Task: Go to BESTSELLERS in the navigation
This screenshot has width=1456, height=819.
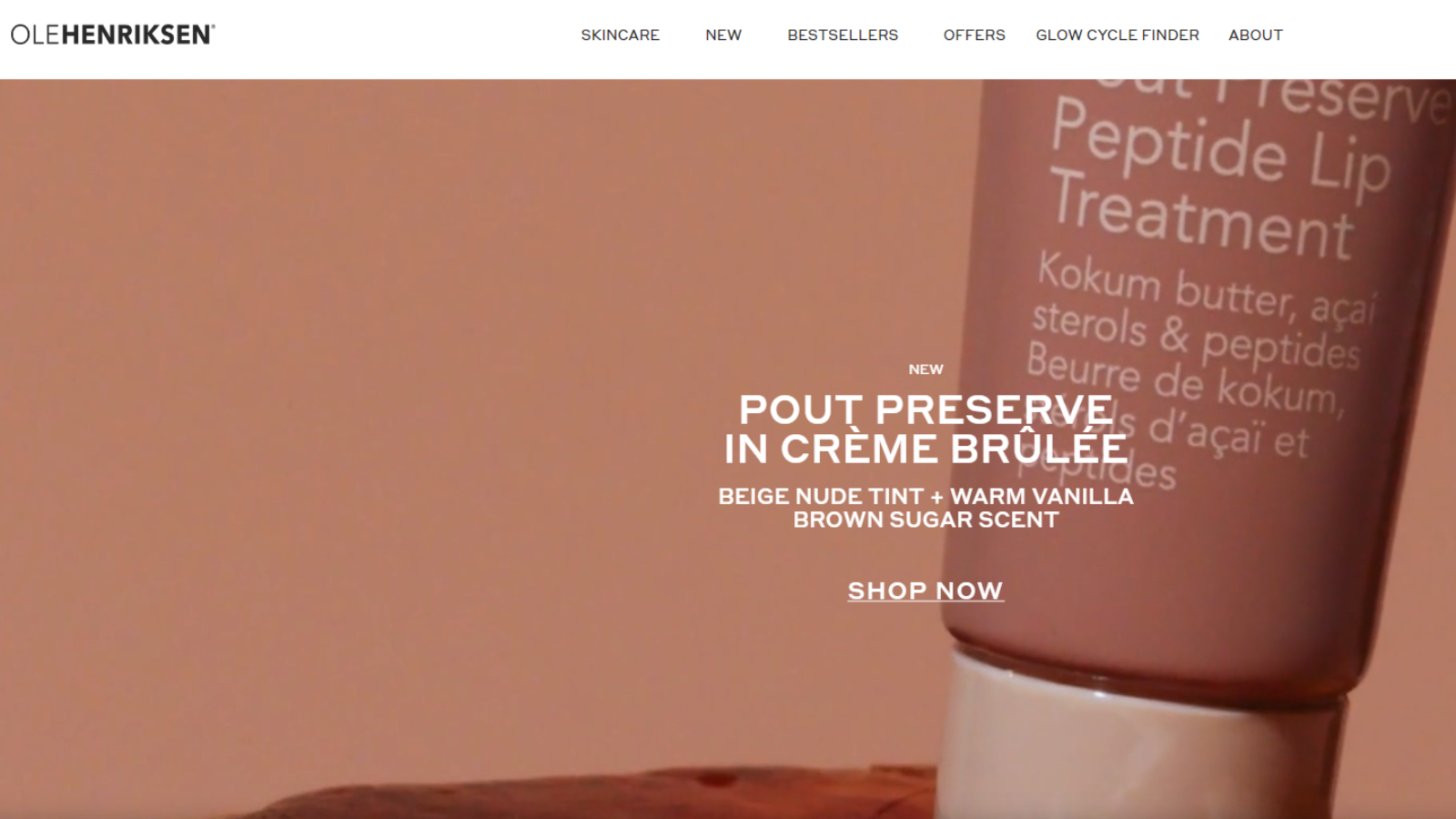Action: [x=843, y=35]
